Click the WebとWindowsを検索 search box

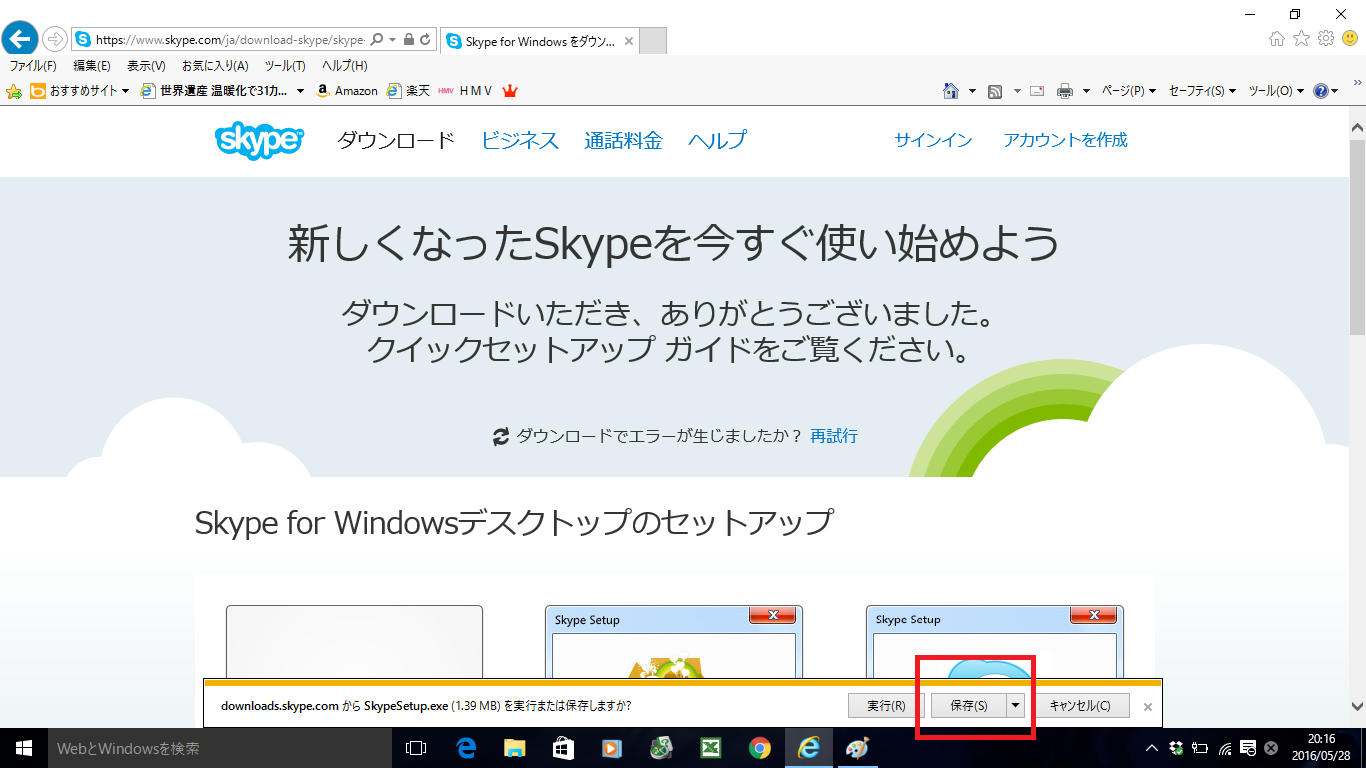point(219,748)
